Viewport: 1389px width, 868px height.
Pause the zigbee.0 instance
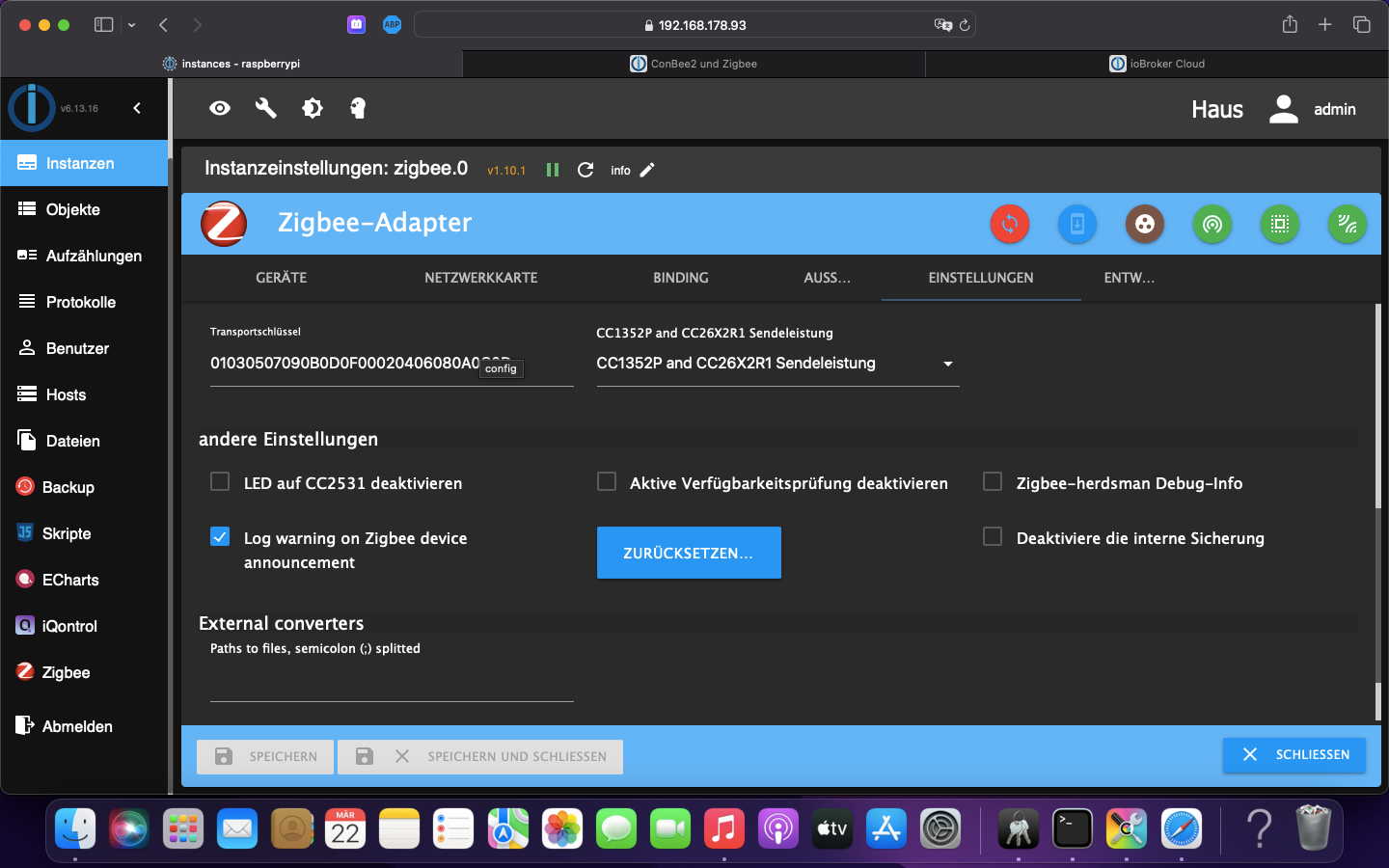(553, 170)
